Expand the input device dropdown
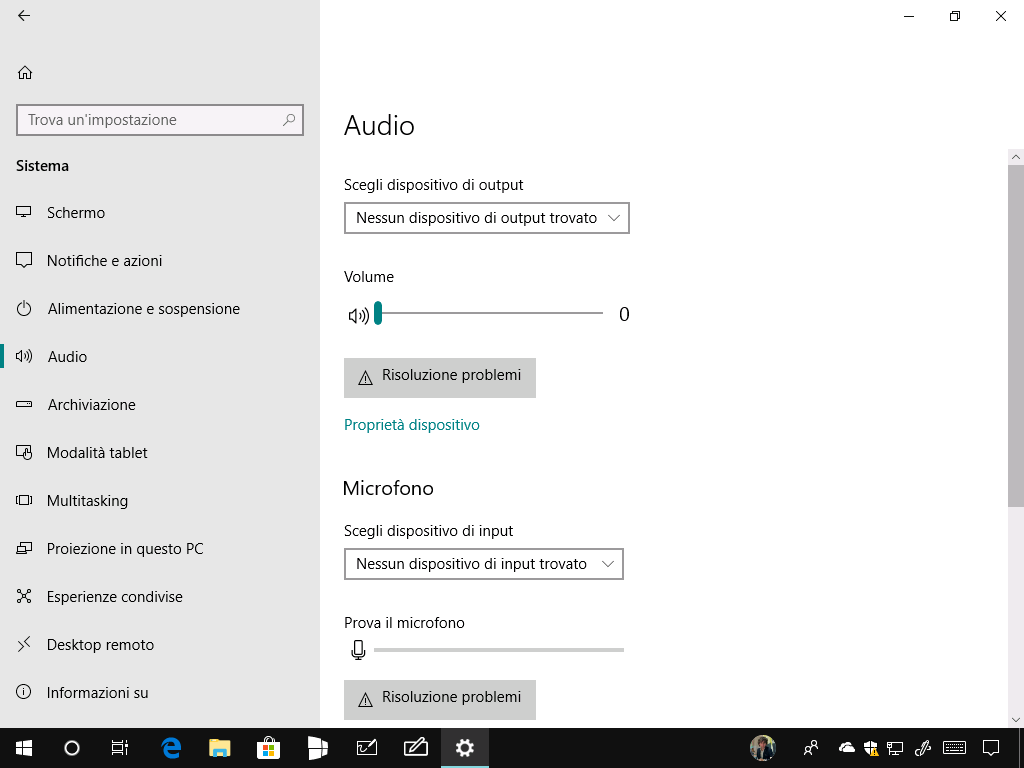This screenshot has height=768, width=1024. click(x=484, y=564)
